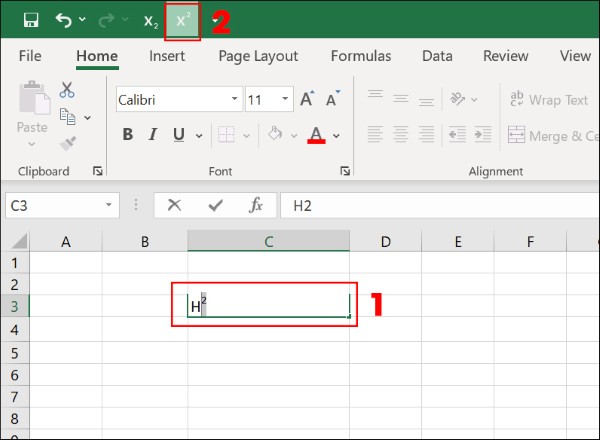This screenshot has height=440, width=600.
Task: Increase font size with the large A
Action: 307,99
